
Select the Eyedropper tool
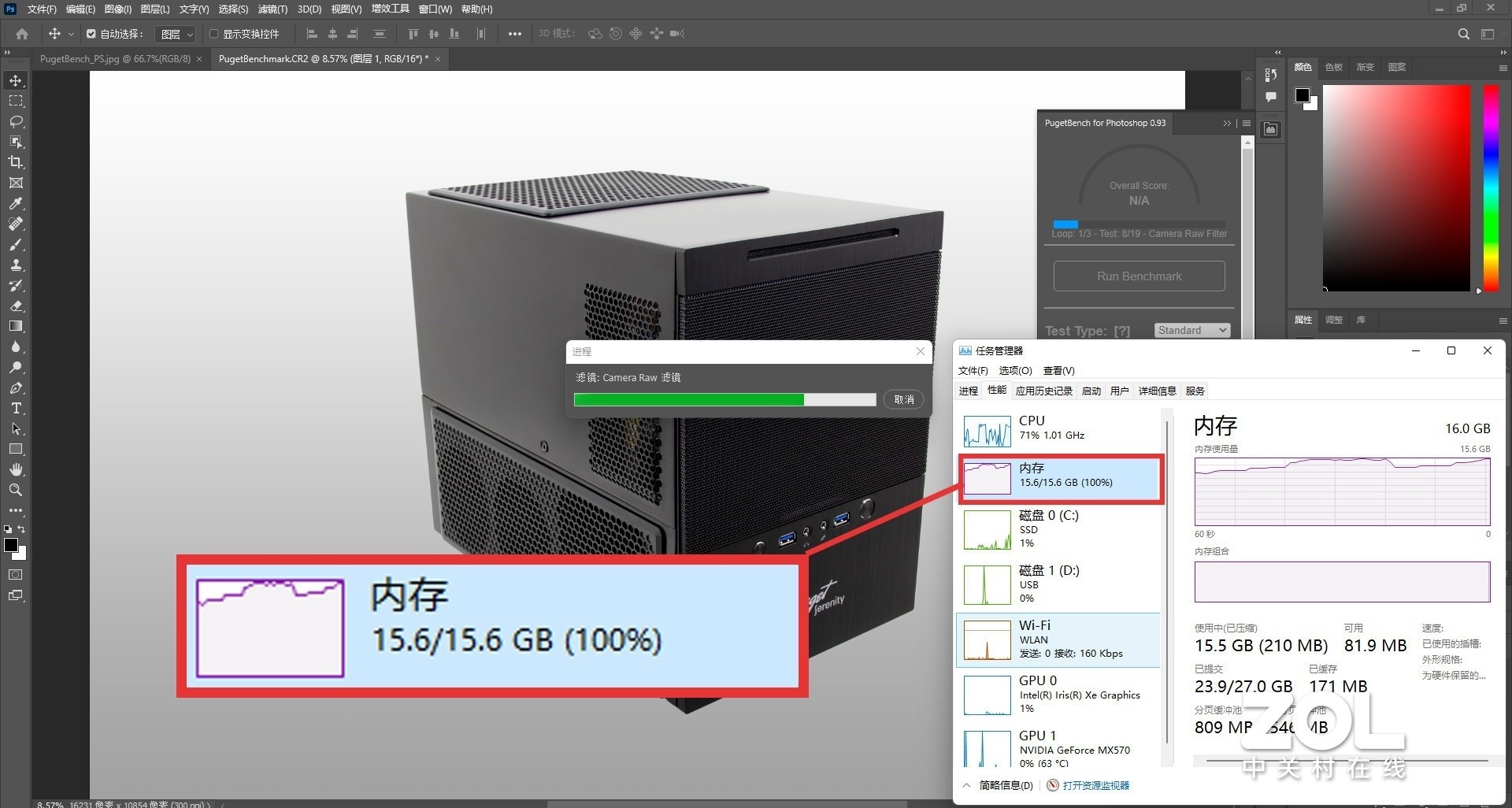16,203
